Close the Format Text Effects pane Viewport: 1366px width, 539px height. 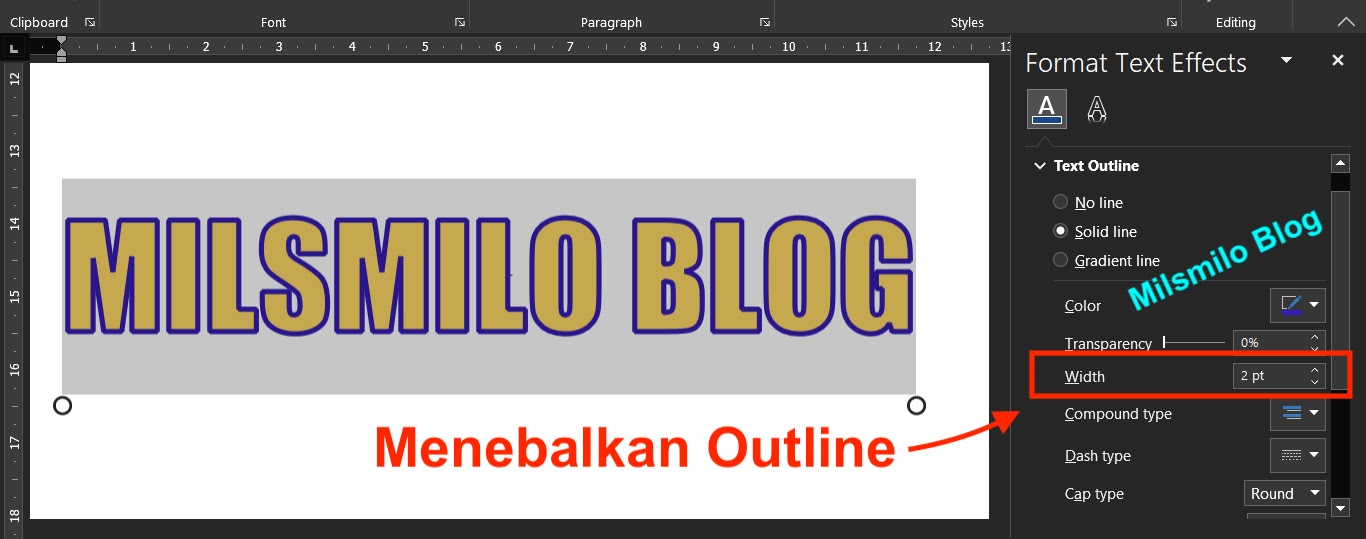point(1338,61)
